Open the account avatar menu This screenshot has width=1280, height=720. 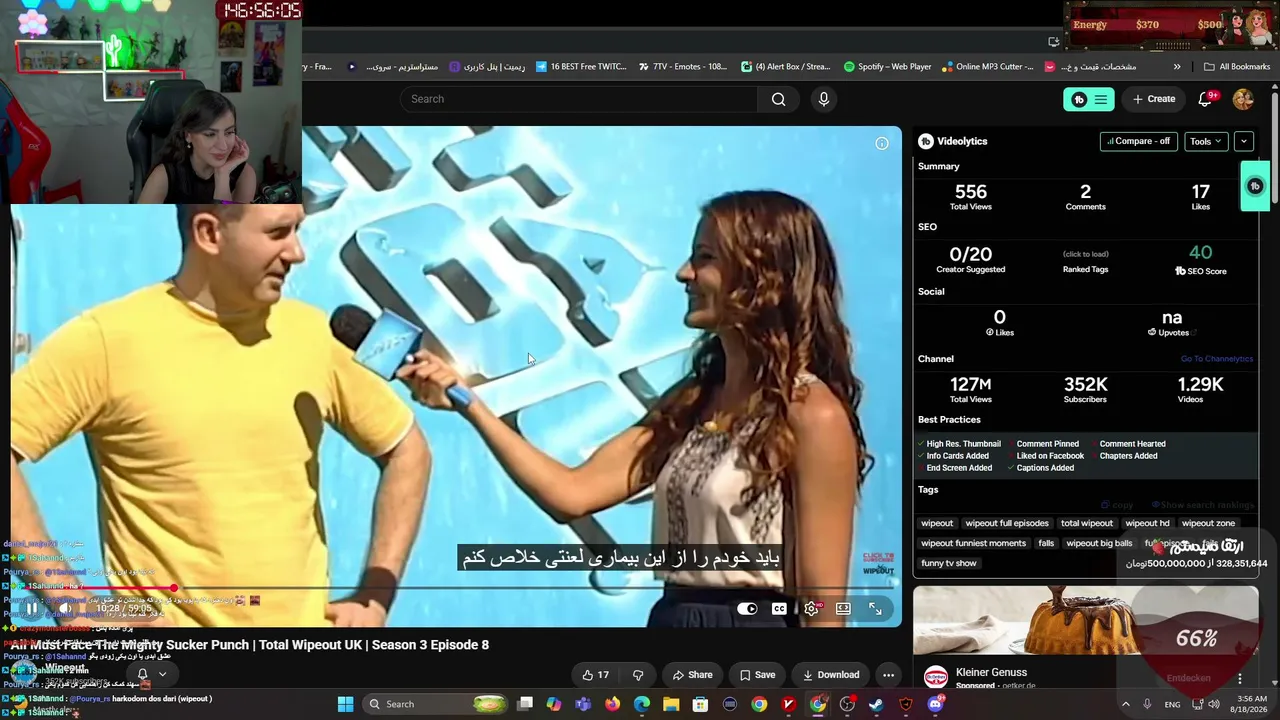point(1243,99)
